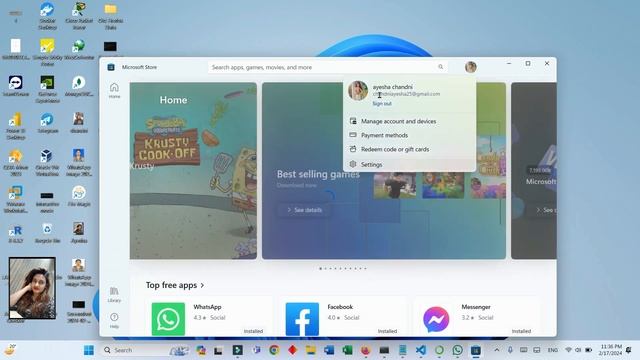Click the Payment methods card icon
Screen dimensions: 640x360
coord(353,135)
